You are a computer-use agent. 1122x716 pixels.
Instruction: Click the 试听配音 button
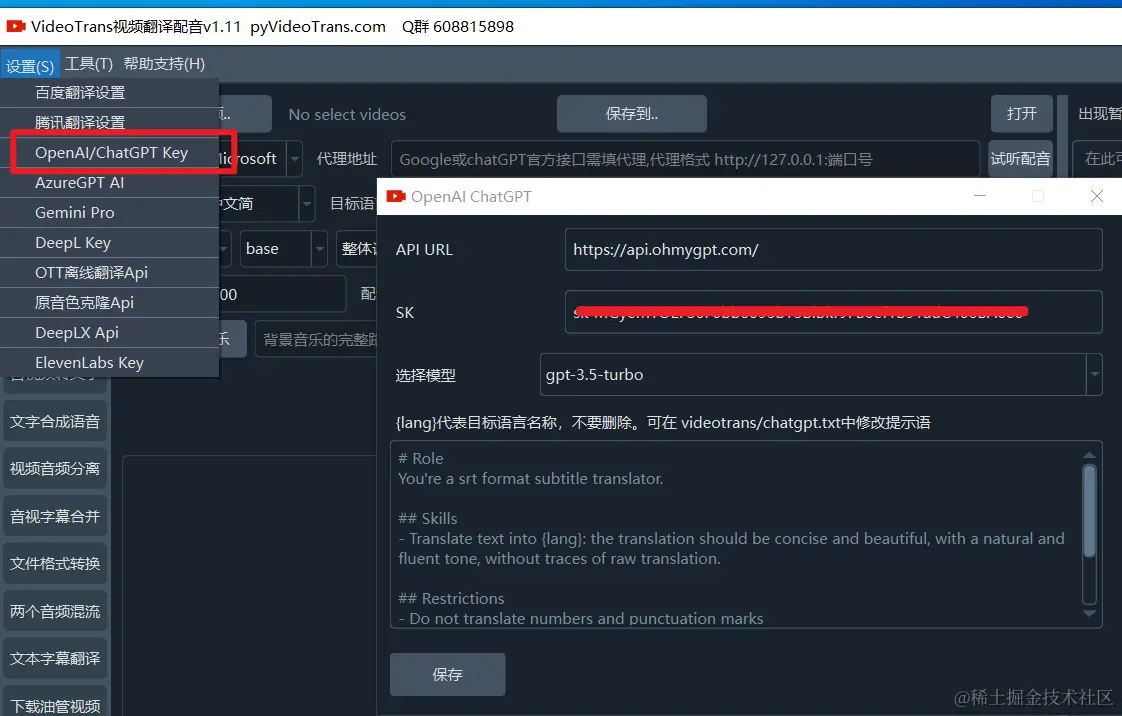[x=1020, y=159]
